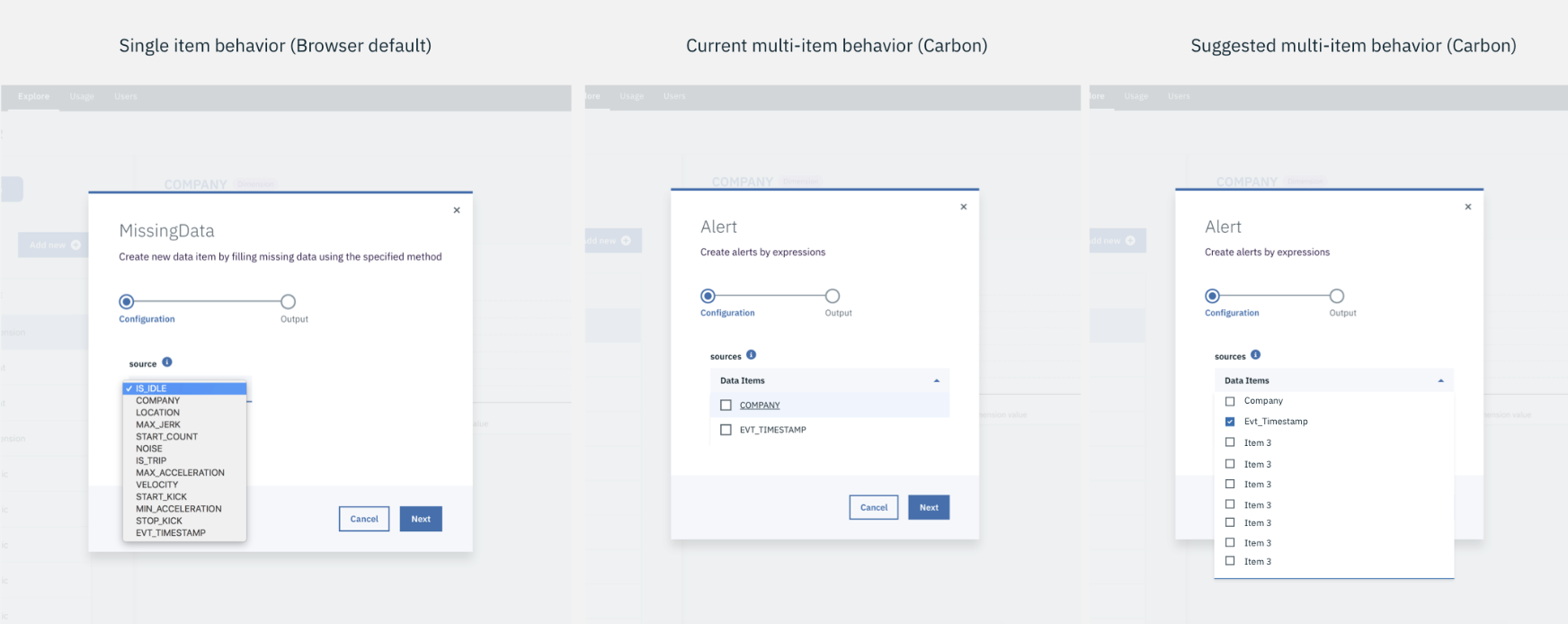Switch to the Explore tab
The width and height of the screenshot is (1568, 624).
(32, 96)
